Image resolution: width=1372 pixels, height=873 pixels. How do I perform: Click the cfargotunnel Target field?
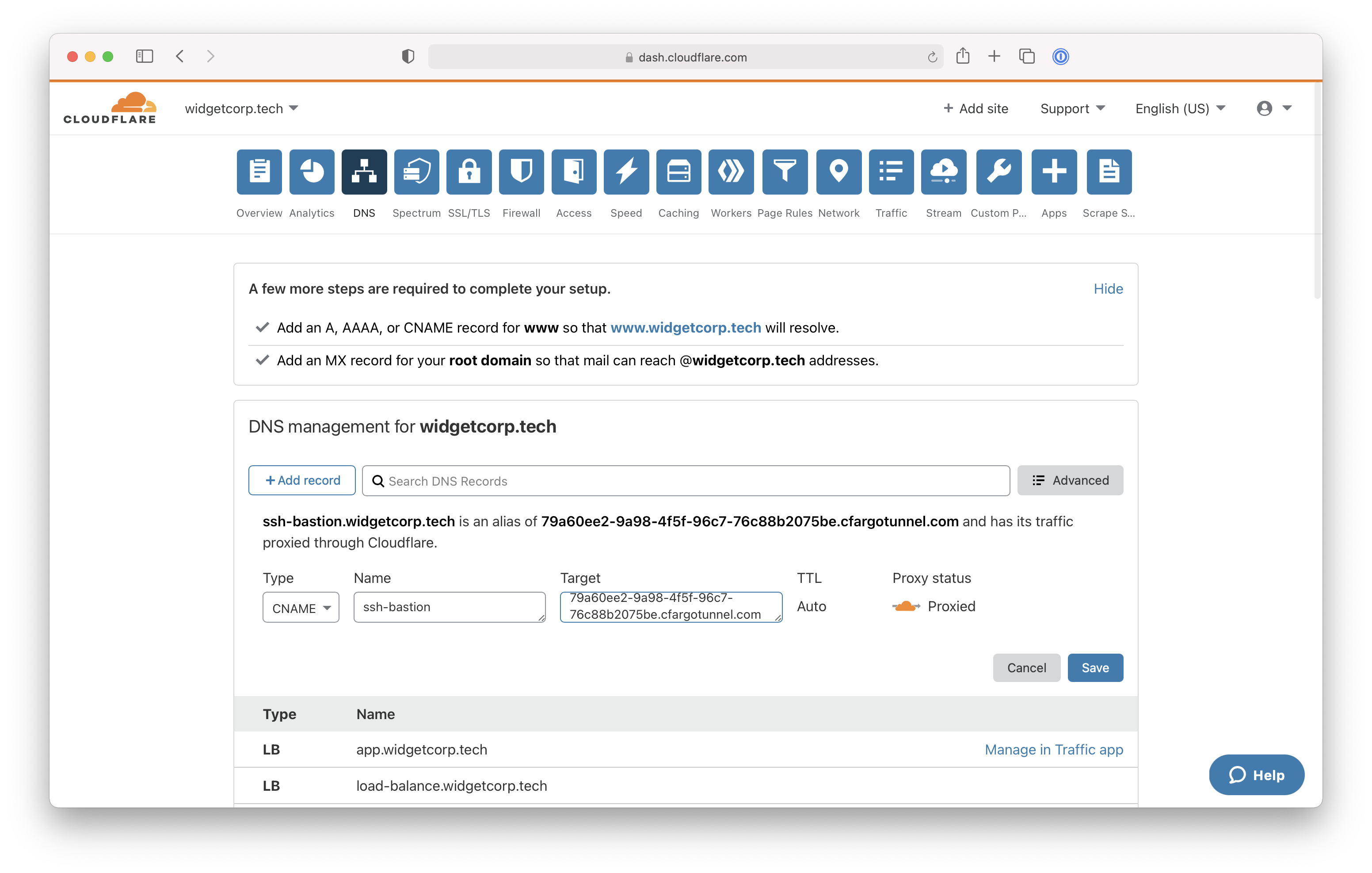[x=671, y=607]
